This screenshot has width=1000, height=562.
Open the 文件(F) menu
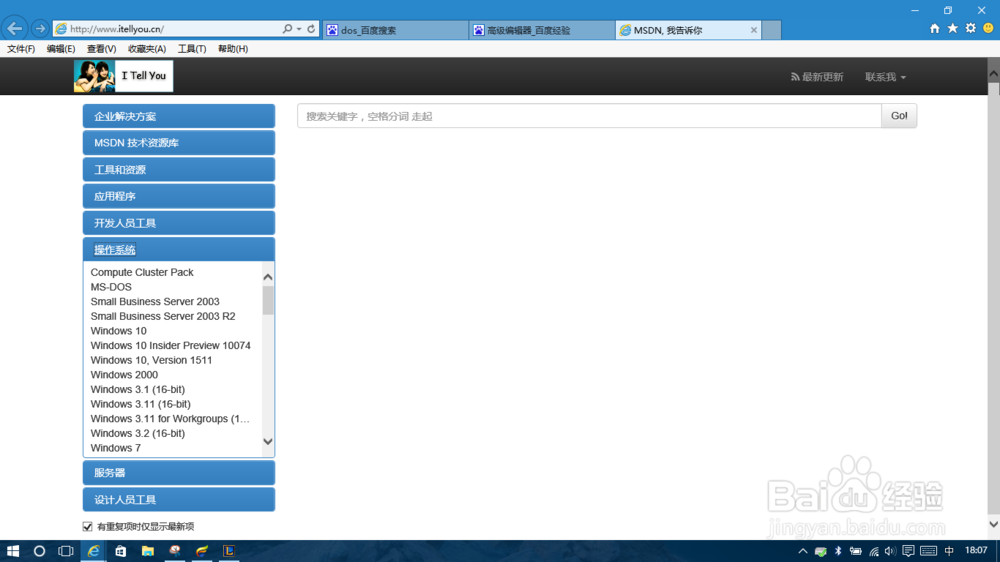(x=21, y=48)
